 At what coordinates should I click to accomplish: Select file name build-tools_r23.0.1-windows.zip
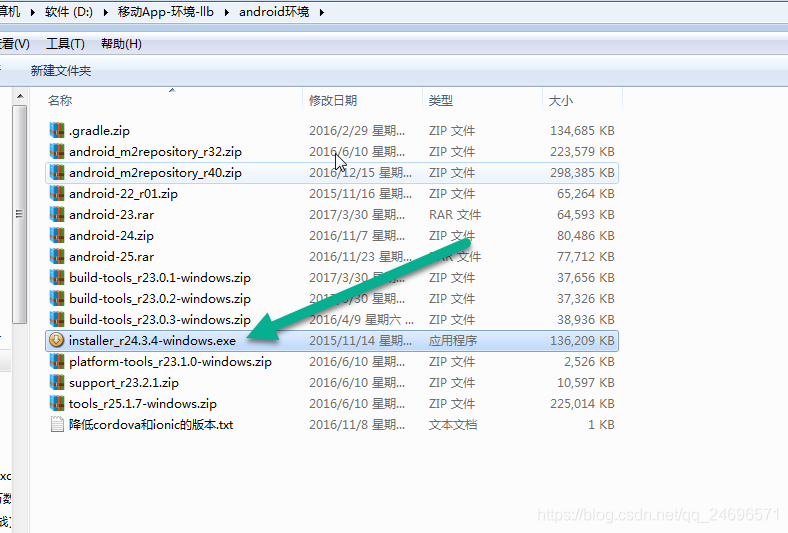(x=160, y=278)
